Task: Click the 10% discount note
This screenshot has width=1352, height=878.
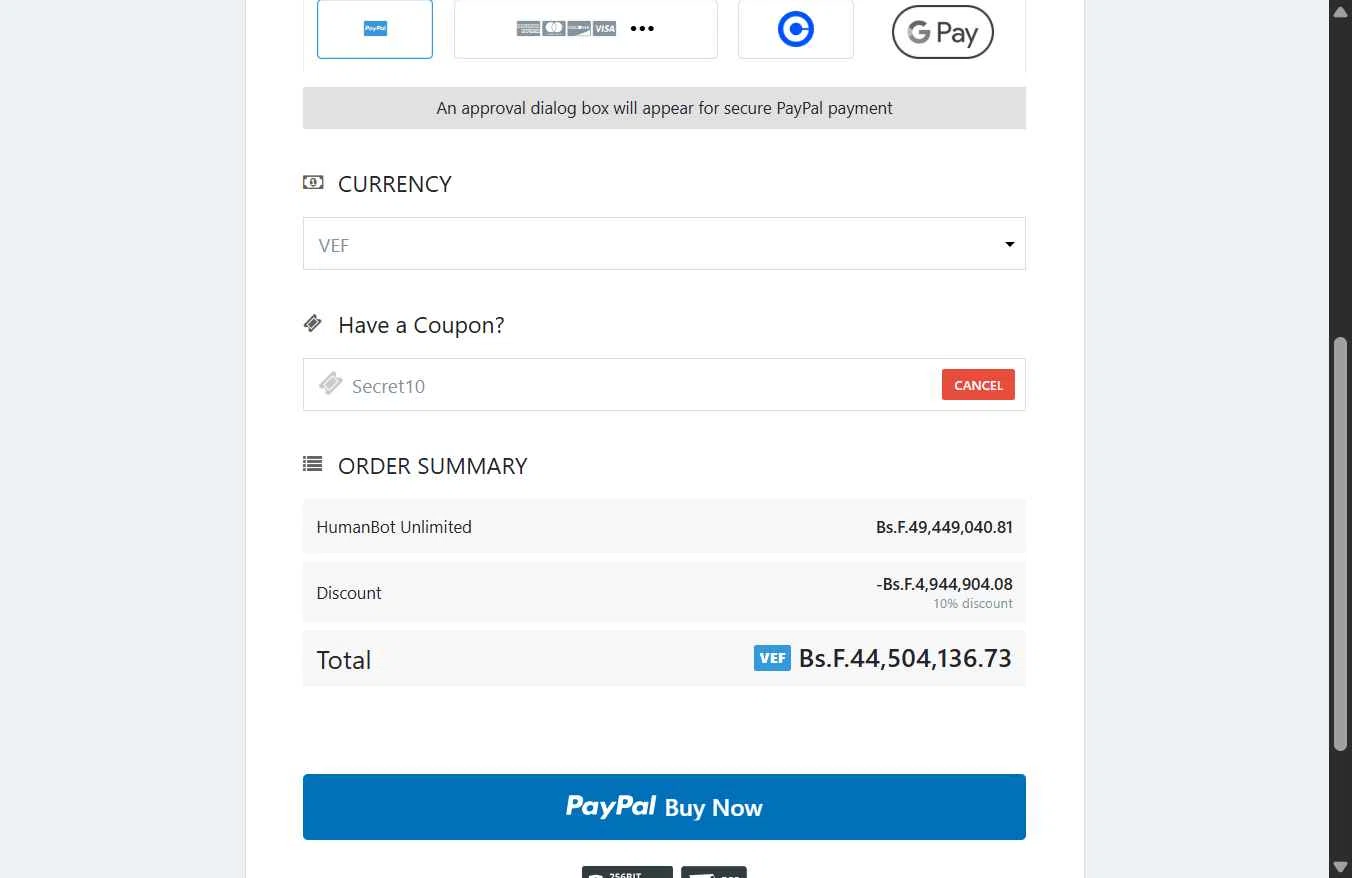Action: click(973, 604)
